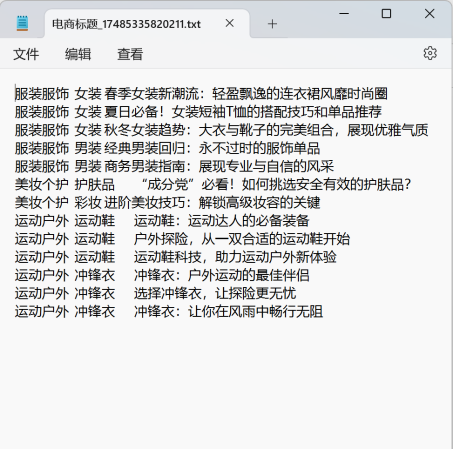Place cursor in the 夏日必备 T恤 line

(198, 112)
